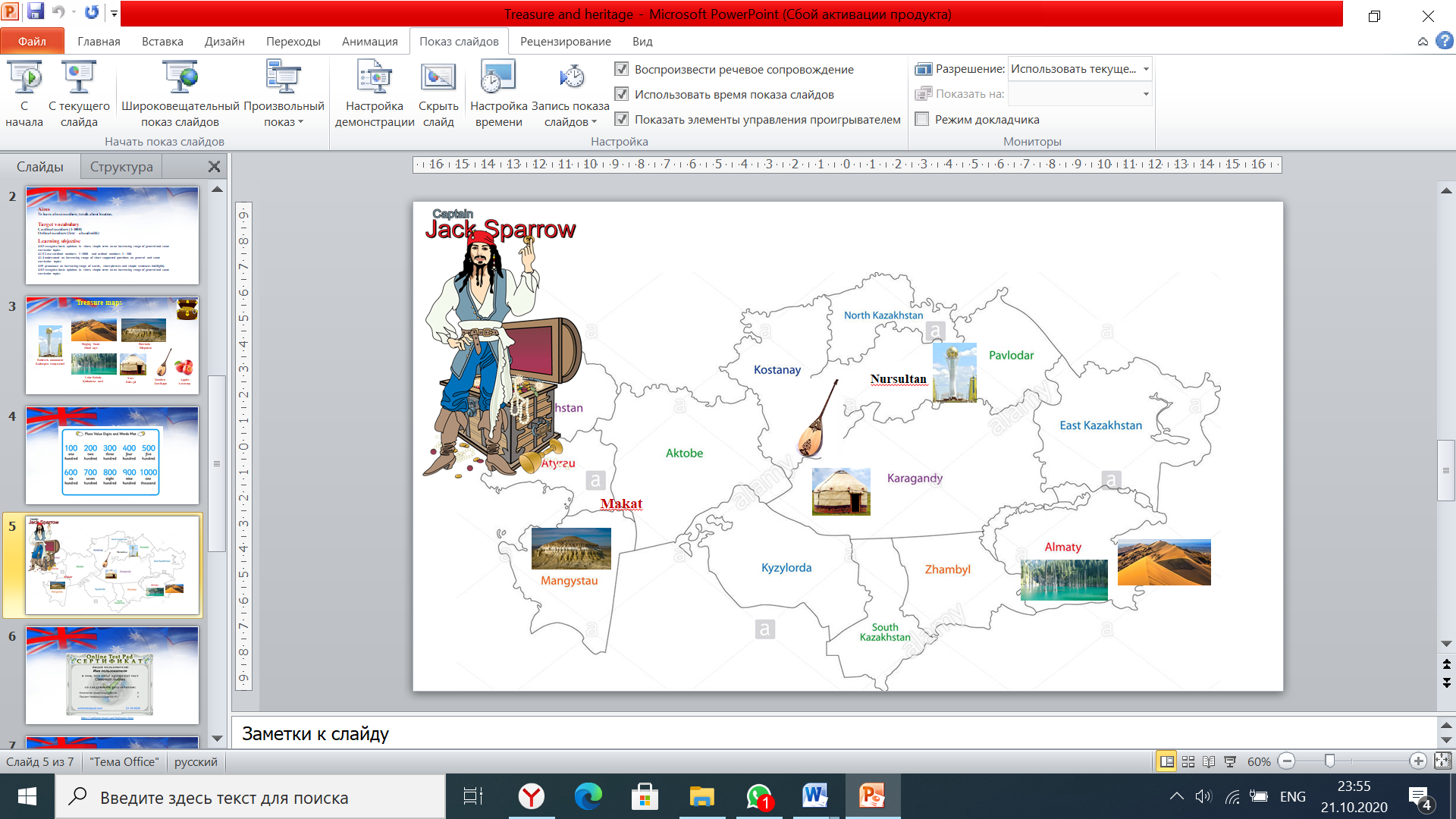Switch to Slide Sorter view in status bar
Screen dimensions: 1456x819
tap(1188, 761)
